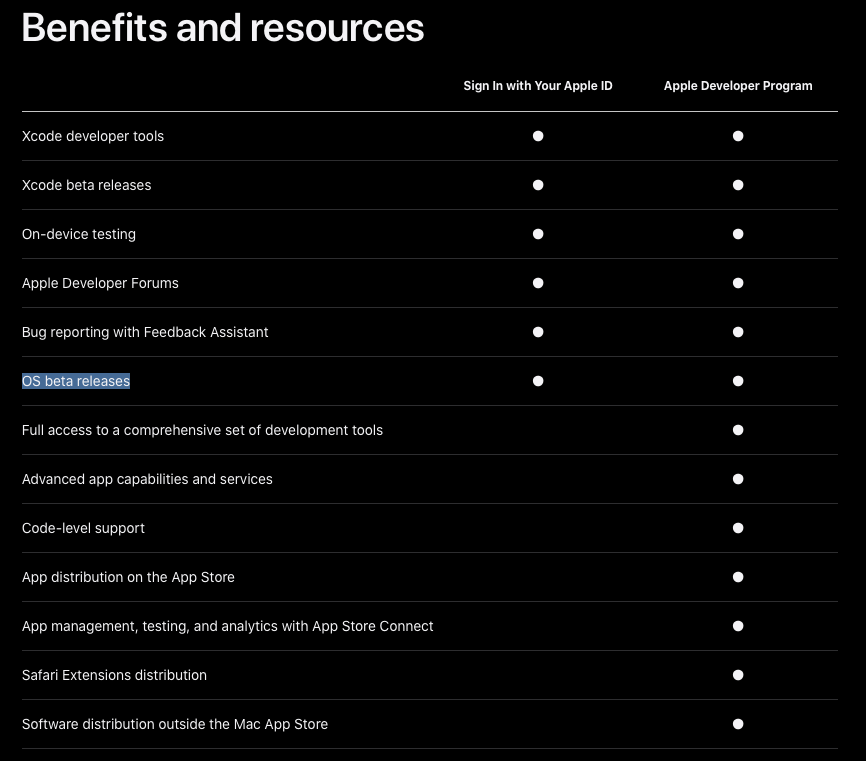
Task: Click the "Sign In with Your Apple ID" column header
Action: [538, 86]
